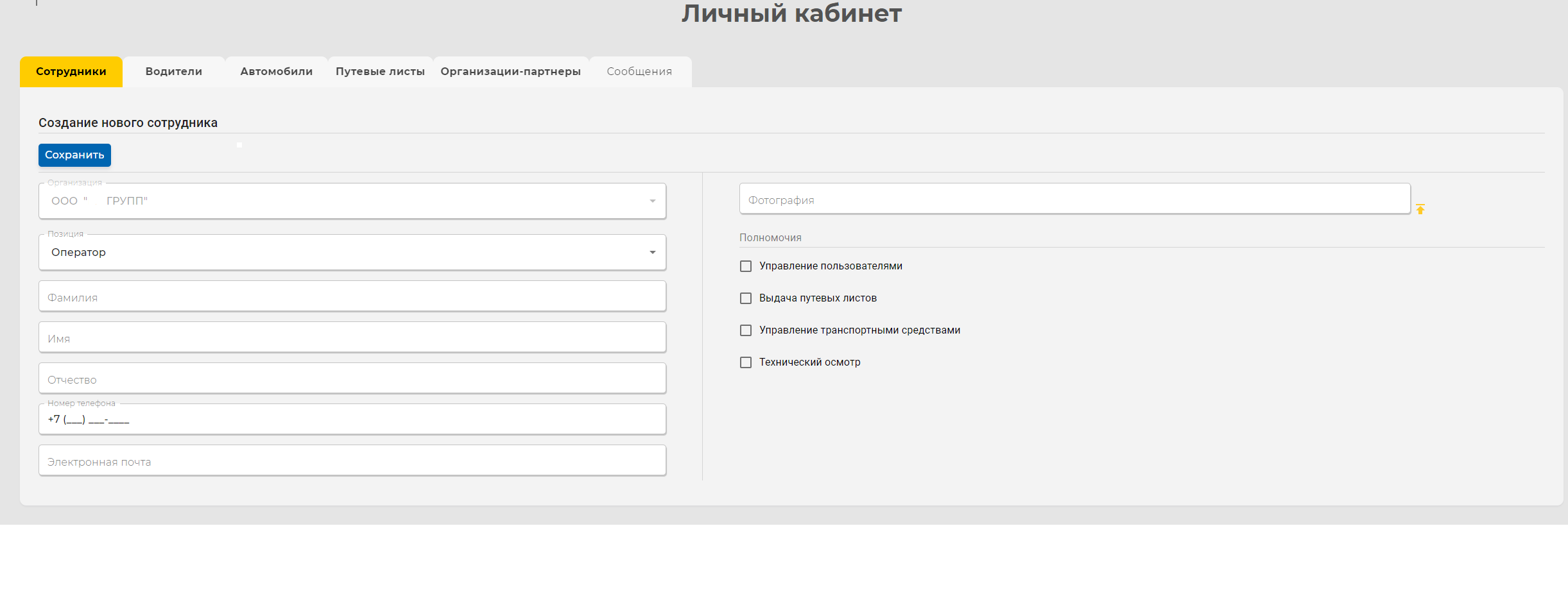Click the yellow photo upload icon
The width and height of the screenshot is (1568, 594).
[x=1420, y=209]
